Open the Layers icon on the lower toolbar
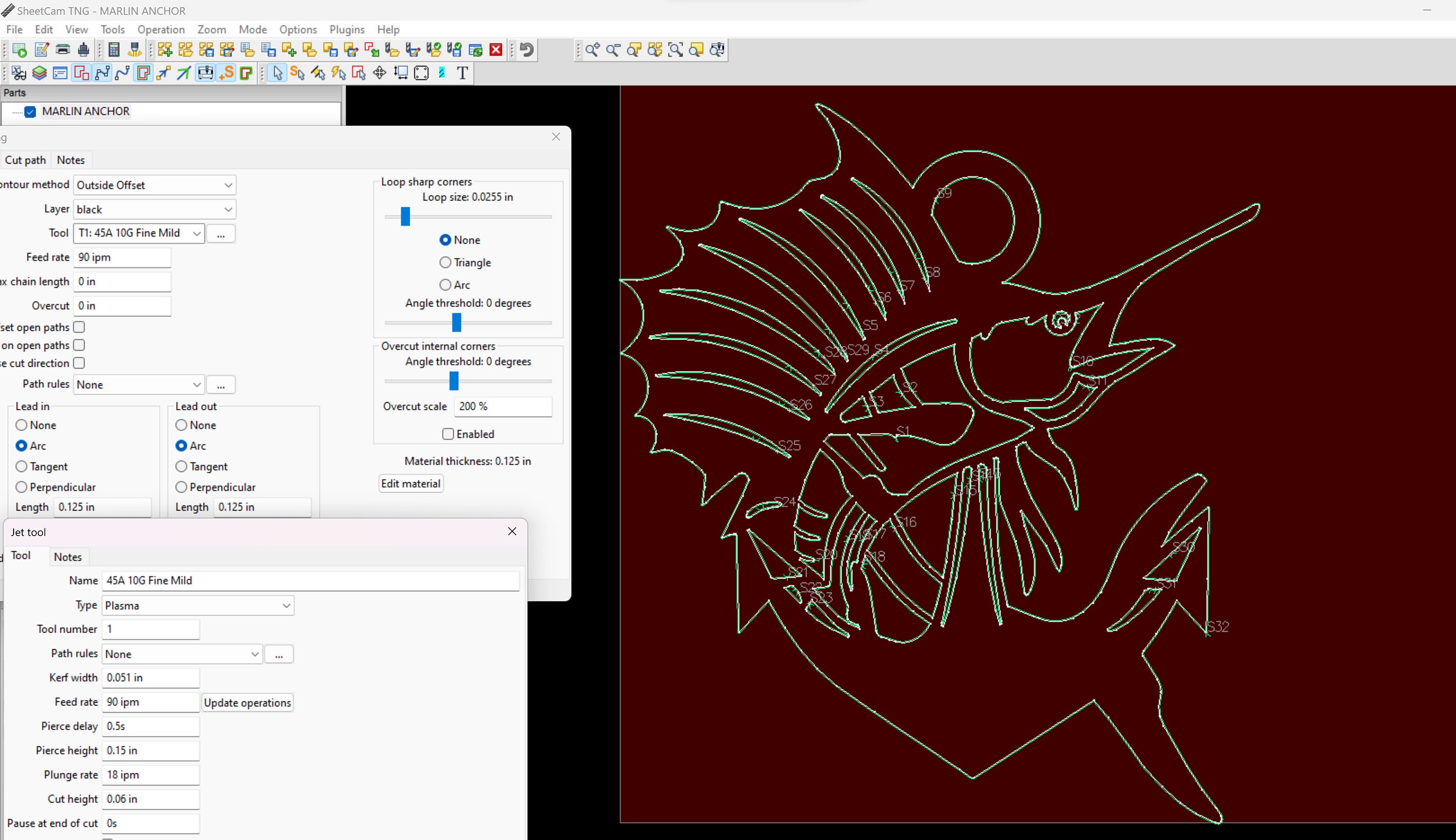This screenshot has height=840, width=1456. 39,73
